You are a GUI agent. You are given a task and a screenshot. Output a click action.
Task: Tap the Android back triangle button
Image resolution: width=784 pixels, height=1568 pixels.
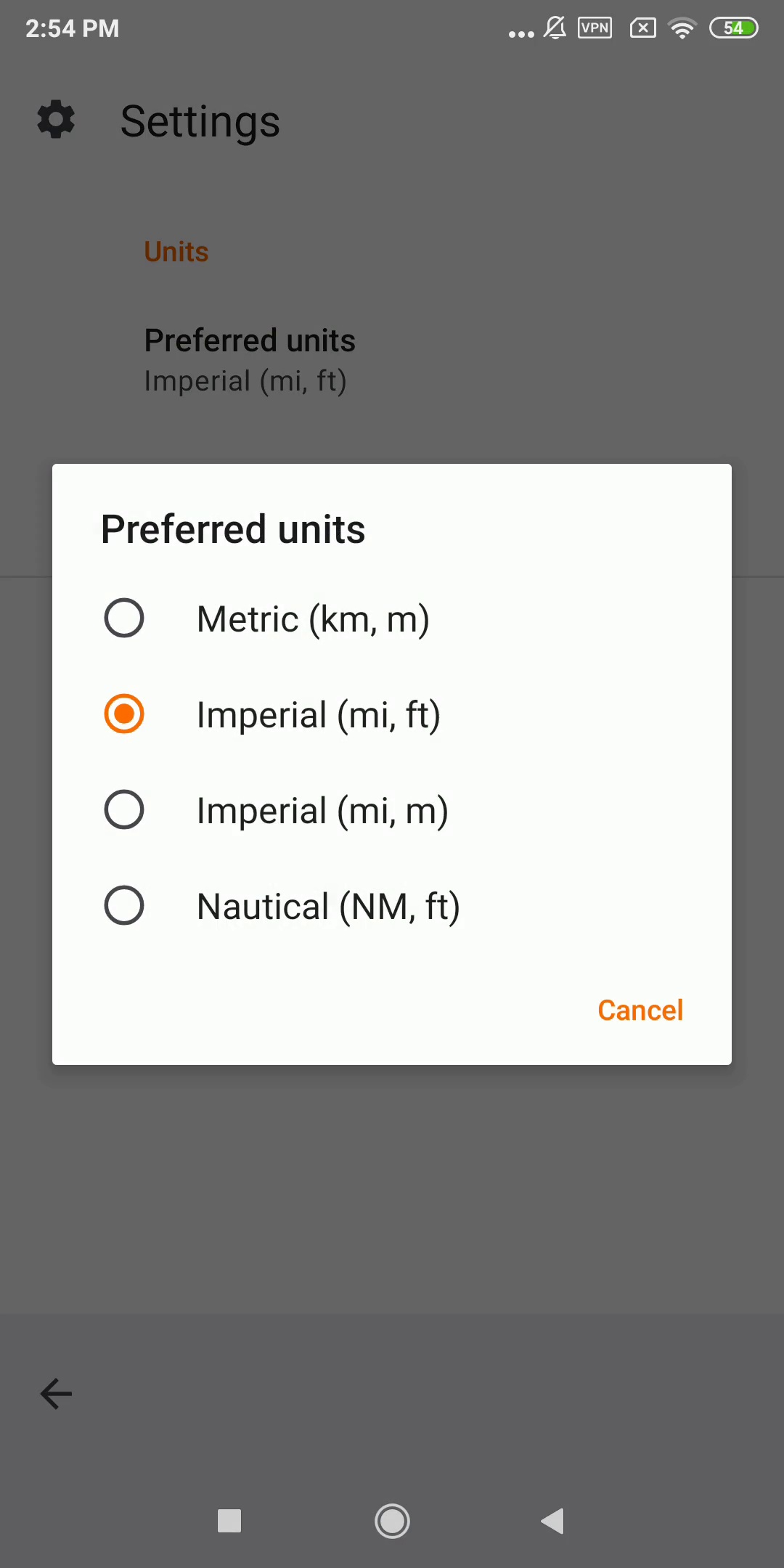tap(553, 1521)
